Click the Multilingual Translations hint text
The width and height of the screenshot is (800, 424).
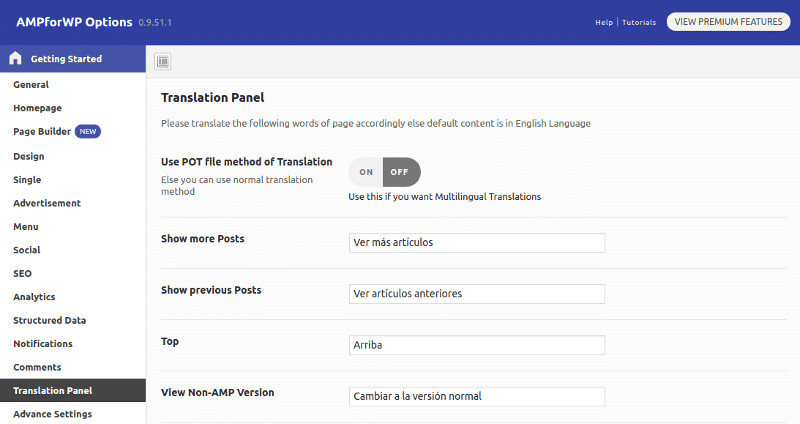click(444, 197)
